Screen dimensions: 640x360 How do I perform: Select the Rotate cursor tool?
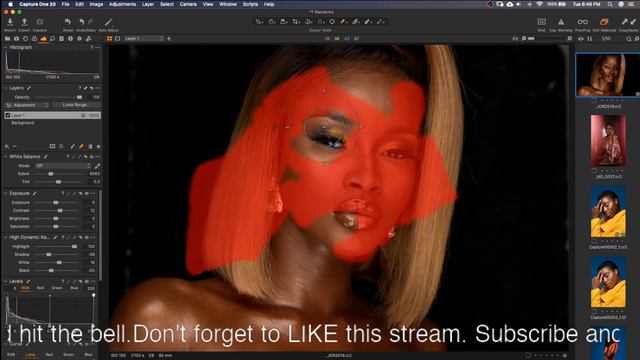[308, 22]
